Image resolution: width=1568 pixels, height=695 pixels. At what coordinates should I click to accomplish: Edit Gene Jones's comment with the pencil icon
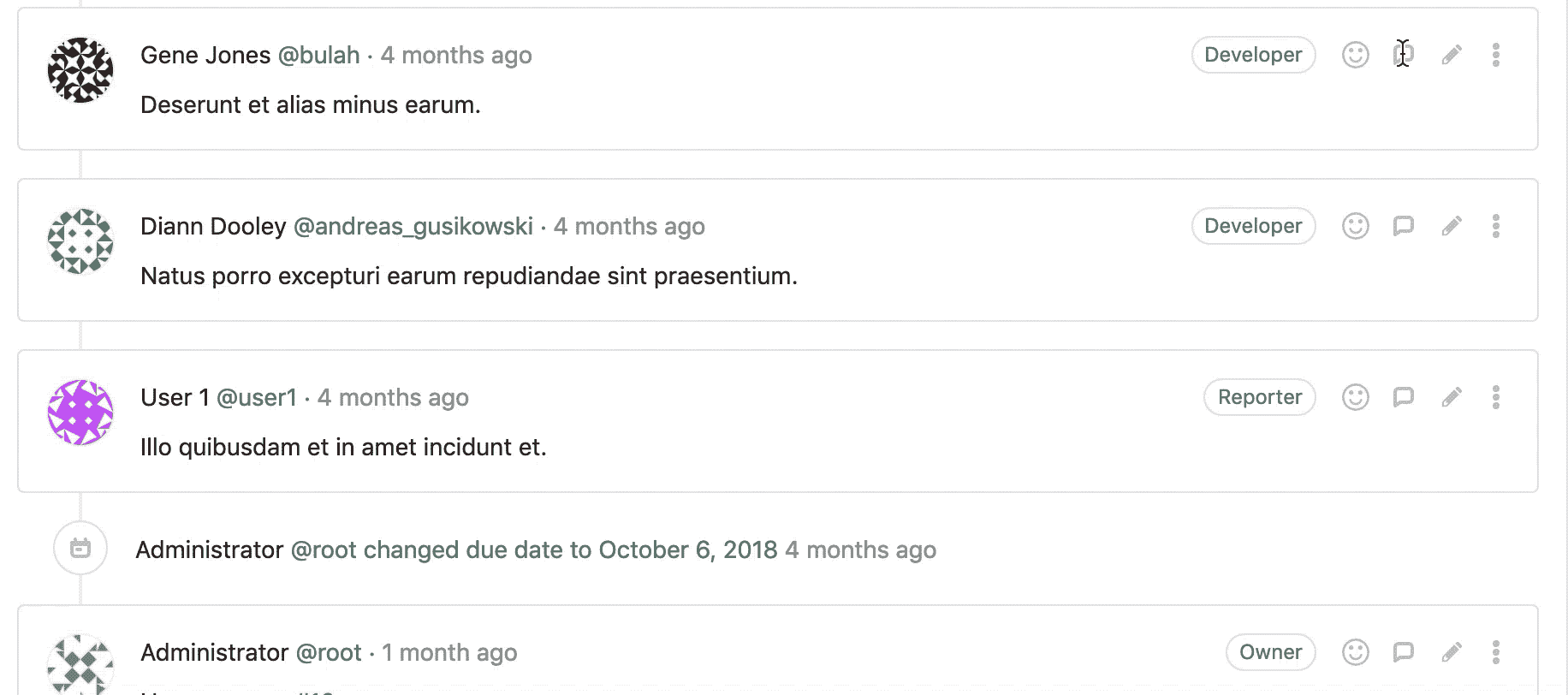point(1451,54)
